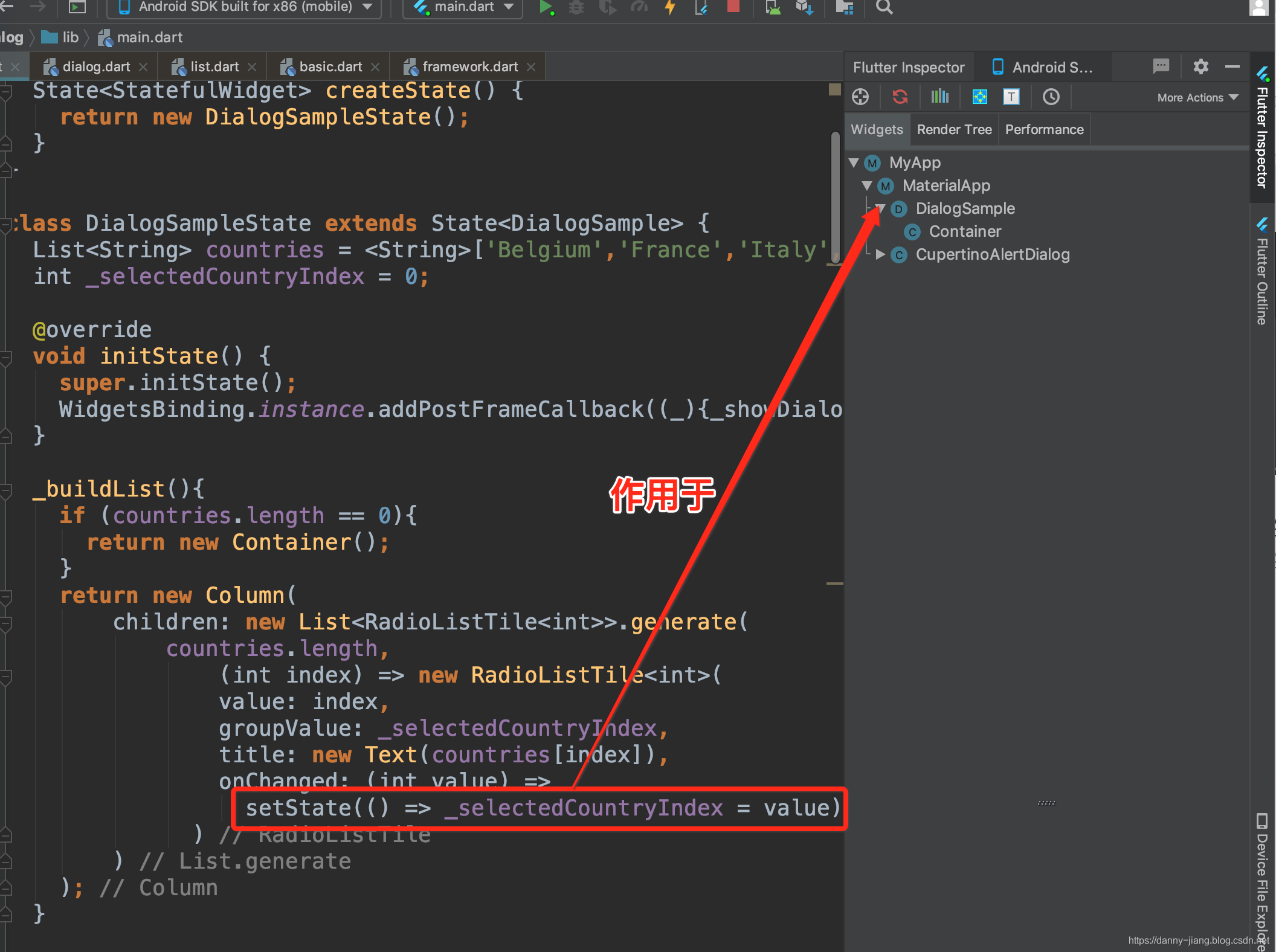This screenshot has width=1276, height=952.
Task: Toggle Show Paint Baselines T icon
Action: 1011,97
